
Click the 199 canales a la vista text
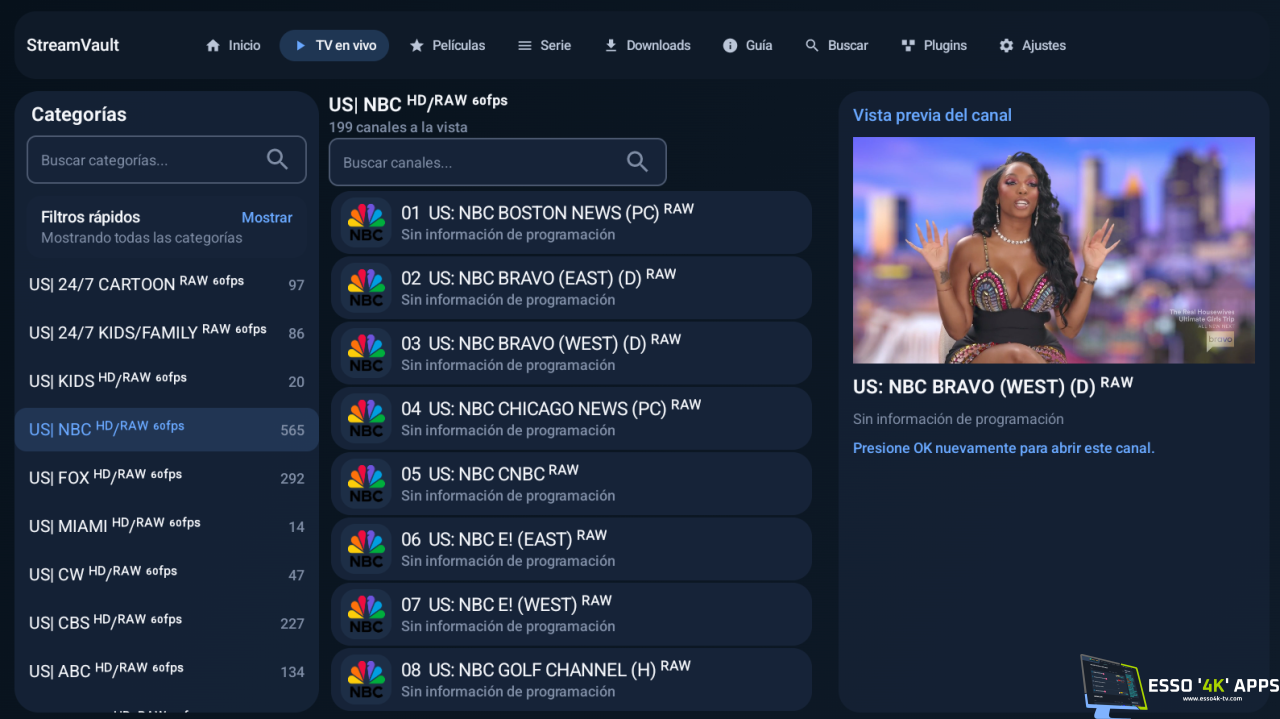coord(398,127)
